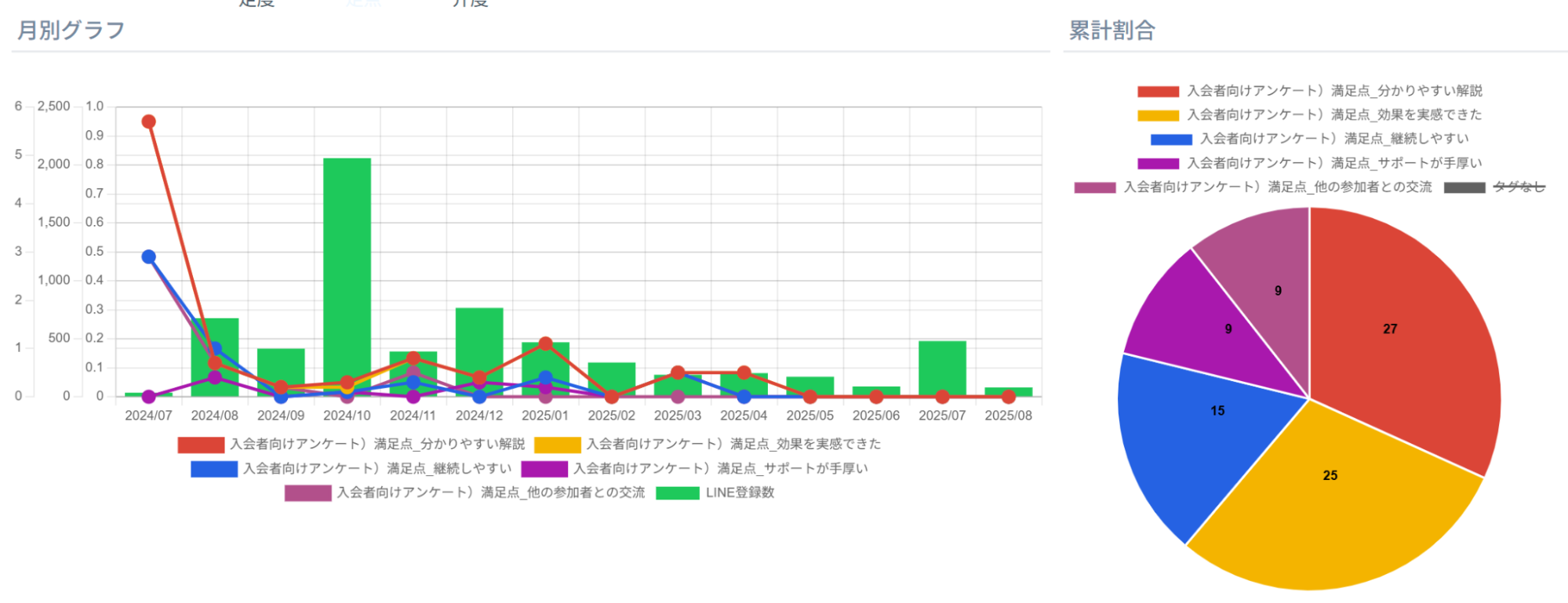Toggle 他の参加者との交流 series in bar chart legend

(x=464, y=493)
